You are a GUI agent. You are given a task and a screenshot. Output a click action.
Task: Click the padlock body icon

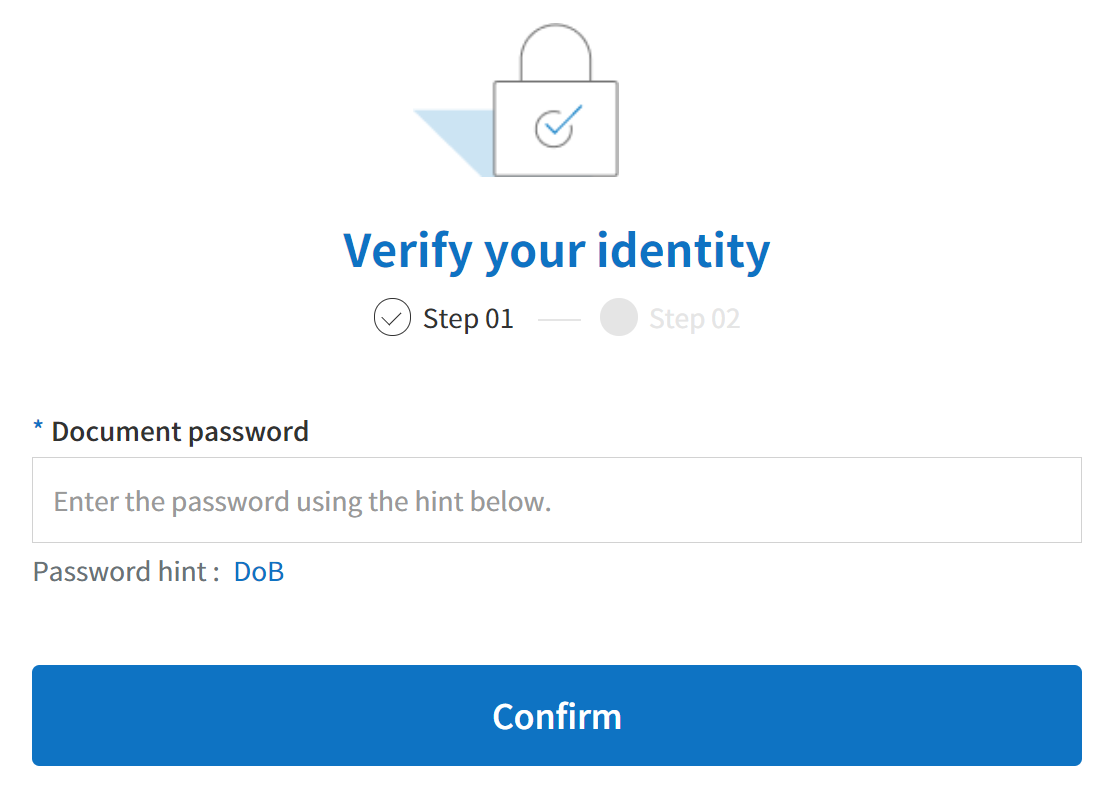(556, 129)
